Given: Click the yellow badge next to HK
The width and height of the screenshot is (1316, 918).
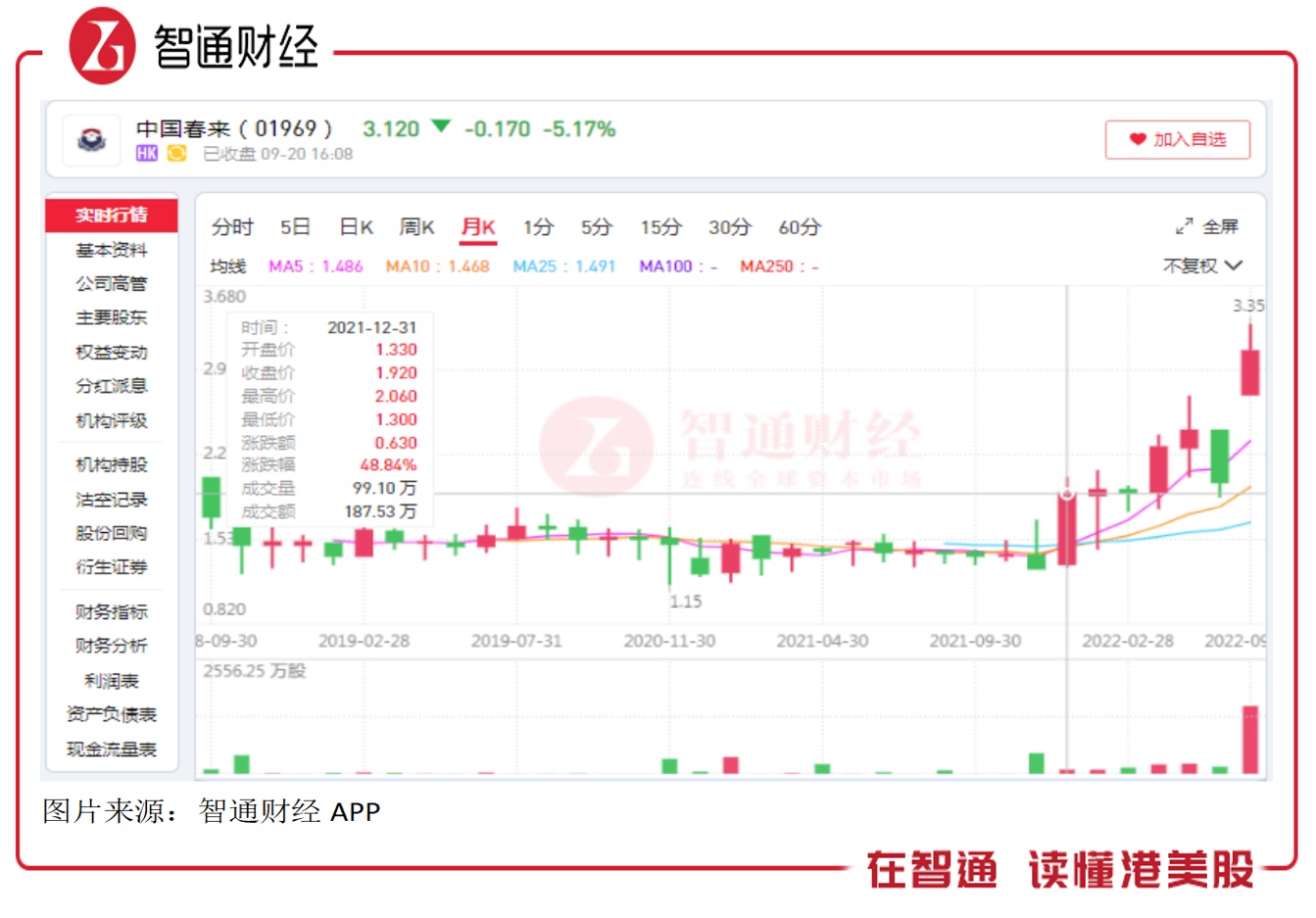Looking at the screenshot, I should coord(176,154).
